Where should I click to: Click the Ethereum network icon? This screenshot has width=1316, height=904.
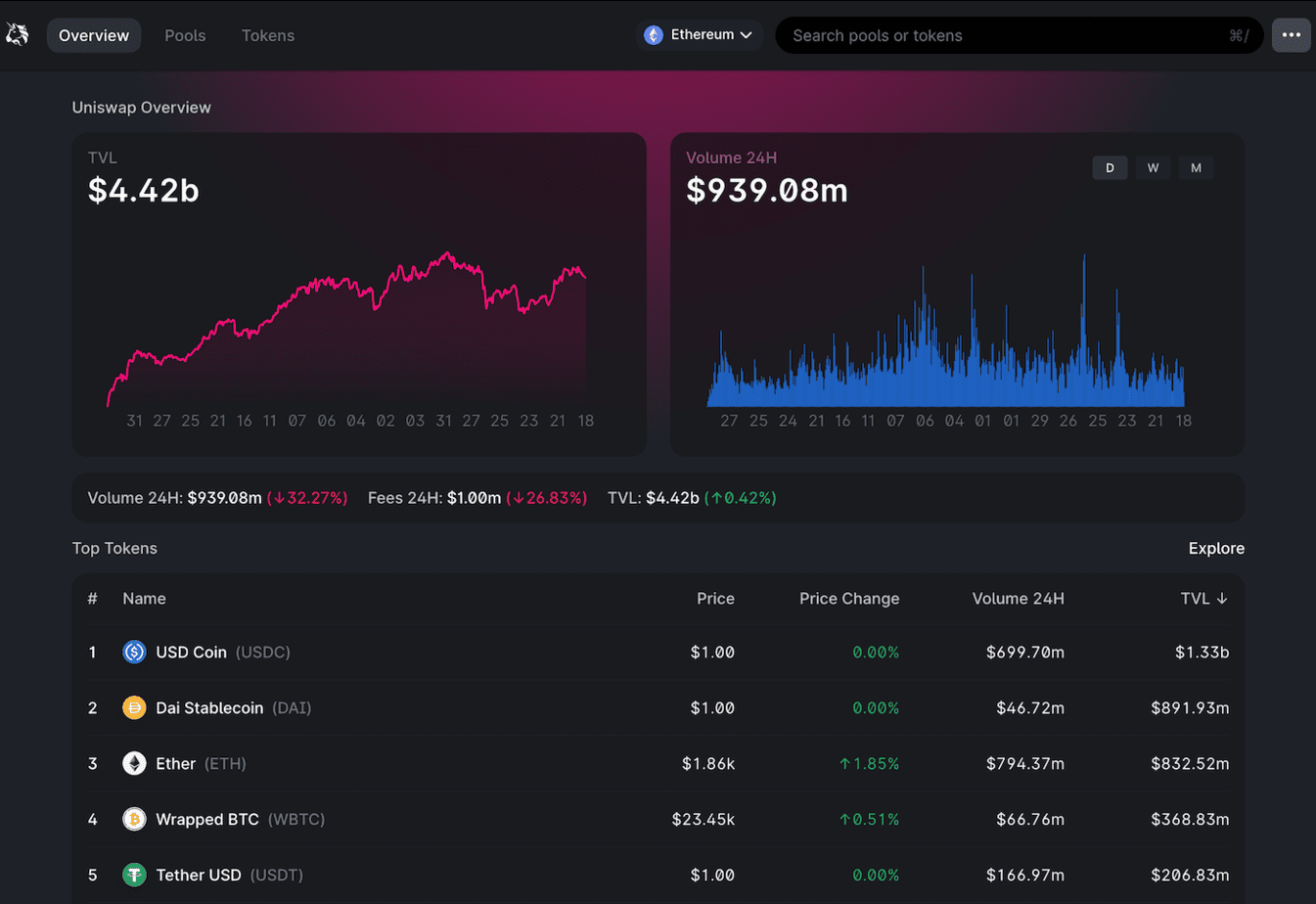click(x=654, y=35)
